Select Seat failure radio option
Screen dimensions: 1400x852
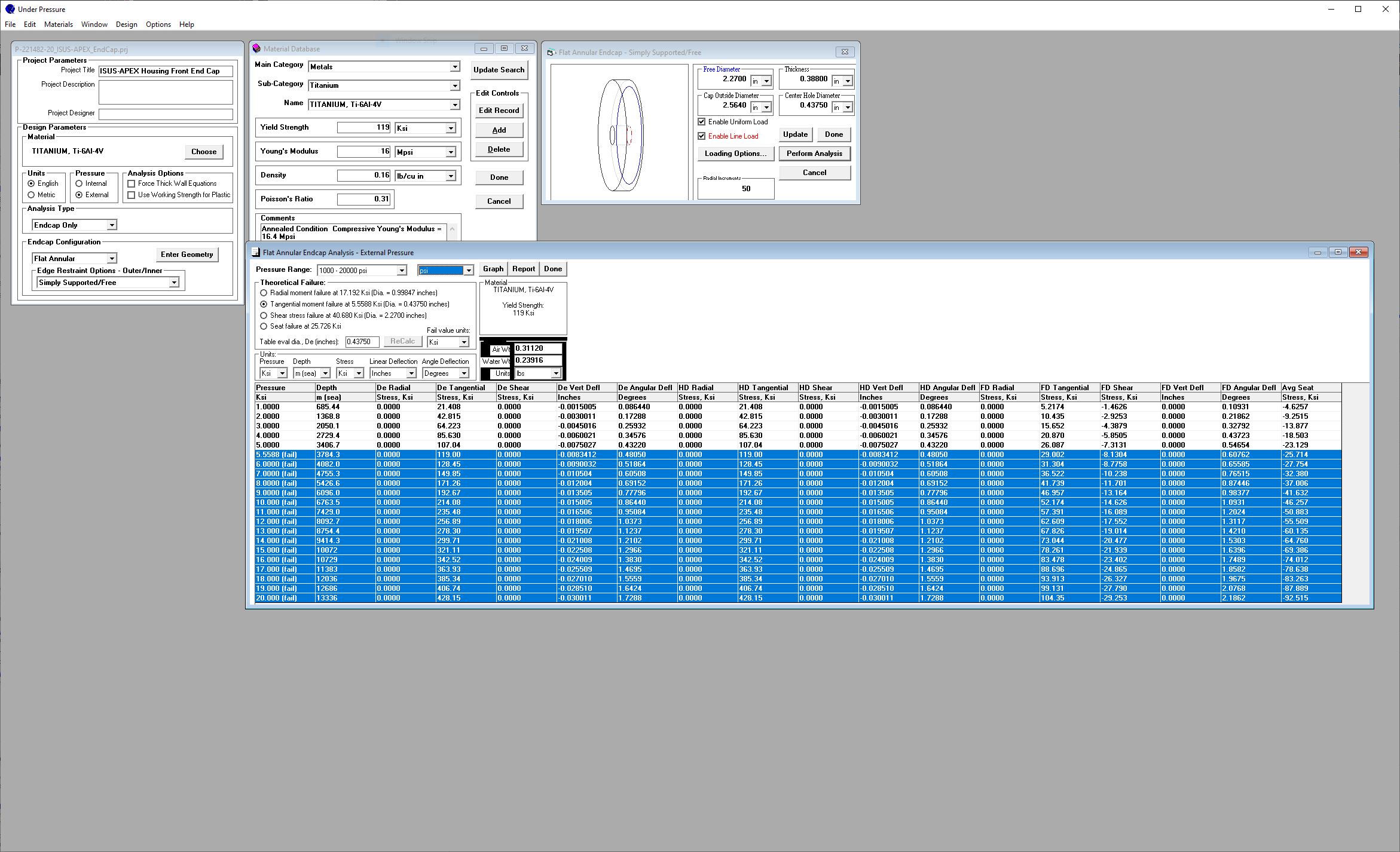click(x=264, y=326)
